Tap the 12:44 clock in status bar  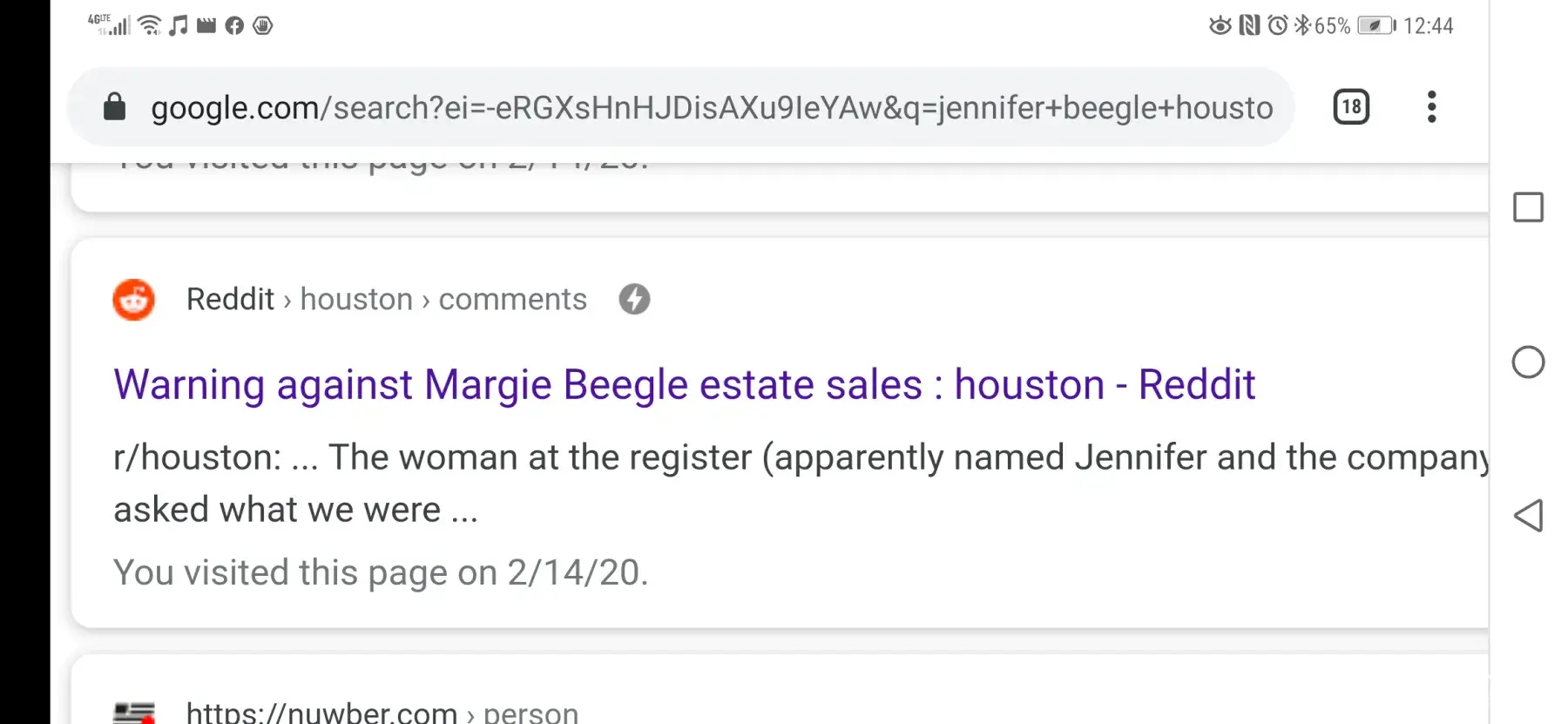tap(1428, 26)
